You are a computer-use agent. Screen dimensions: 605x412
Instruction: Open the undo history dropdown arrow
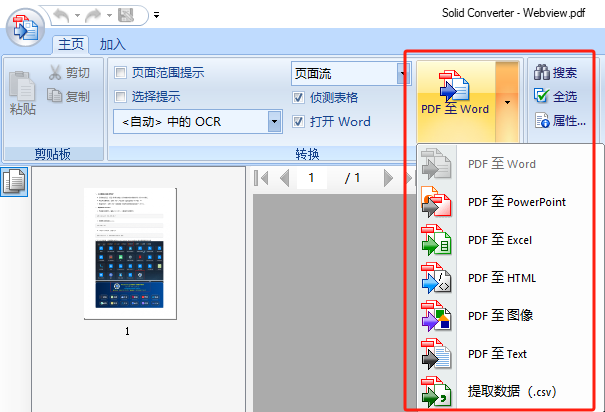pyautogui.click(x=77, y=16)
